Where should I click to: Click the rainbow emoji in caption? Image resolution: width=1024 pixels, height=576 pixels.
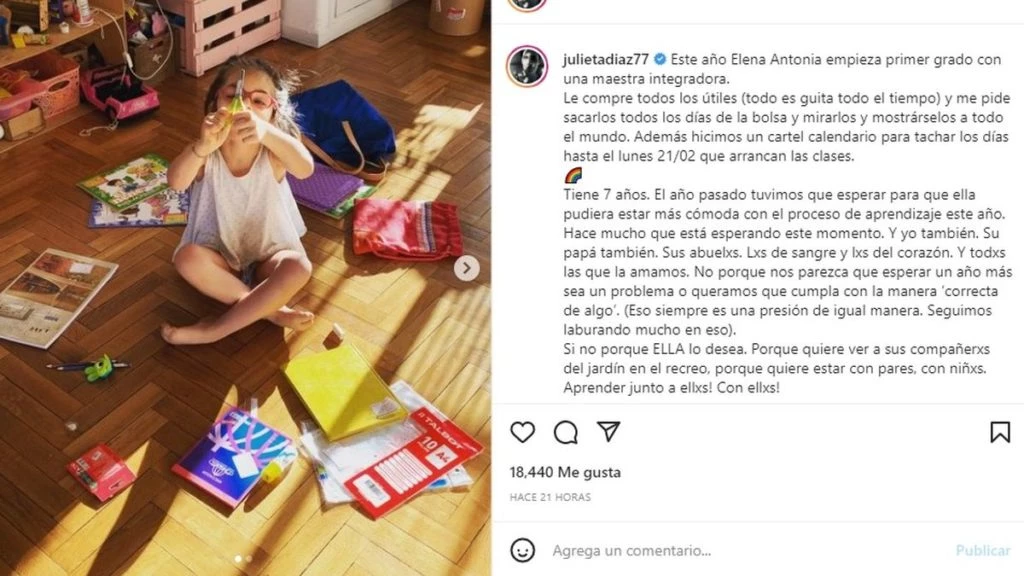coord(573,176)
